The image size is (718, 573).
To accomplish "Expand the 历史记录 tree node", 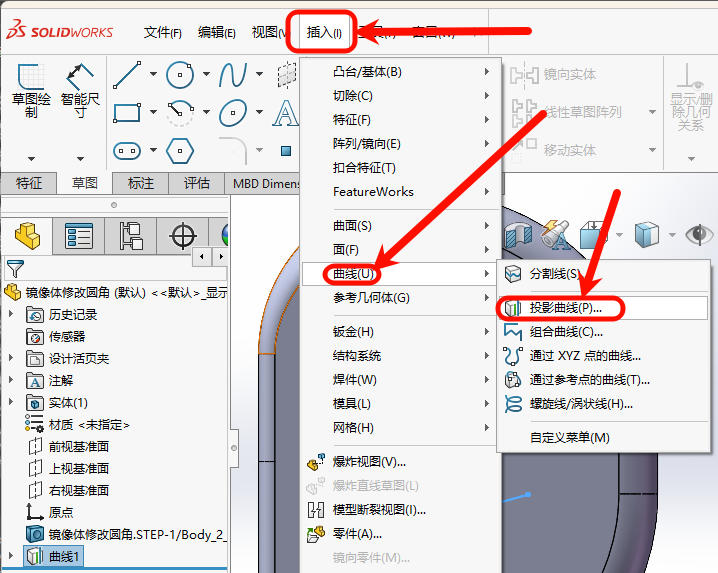I will point(12,314).
